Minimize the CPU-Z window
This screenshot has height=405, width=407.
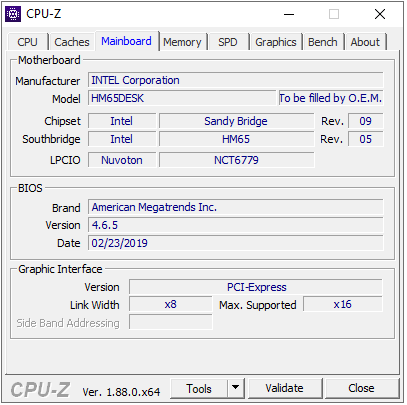[289, 14]
